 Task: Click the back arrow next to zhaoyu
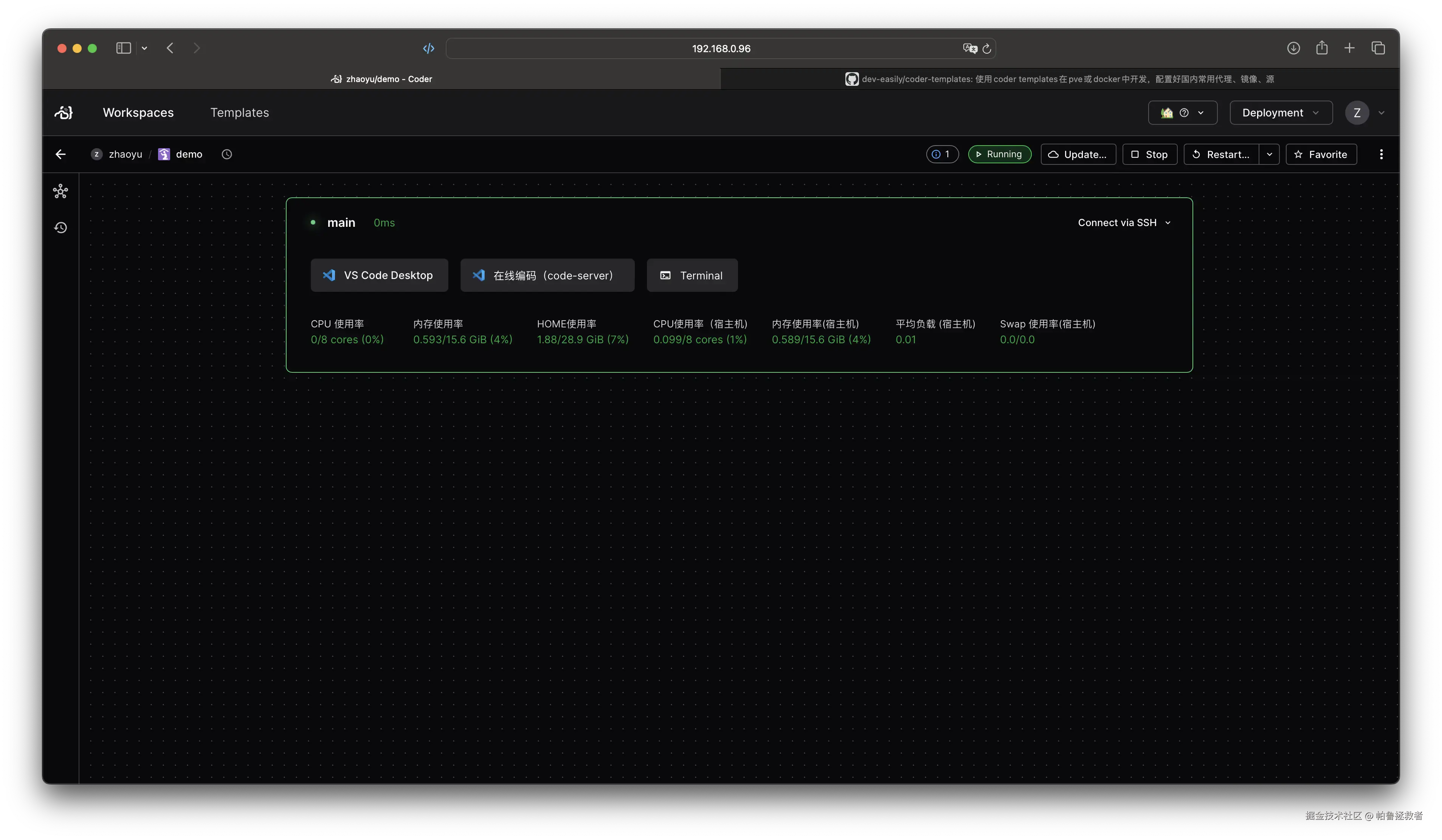click(60, 155)
